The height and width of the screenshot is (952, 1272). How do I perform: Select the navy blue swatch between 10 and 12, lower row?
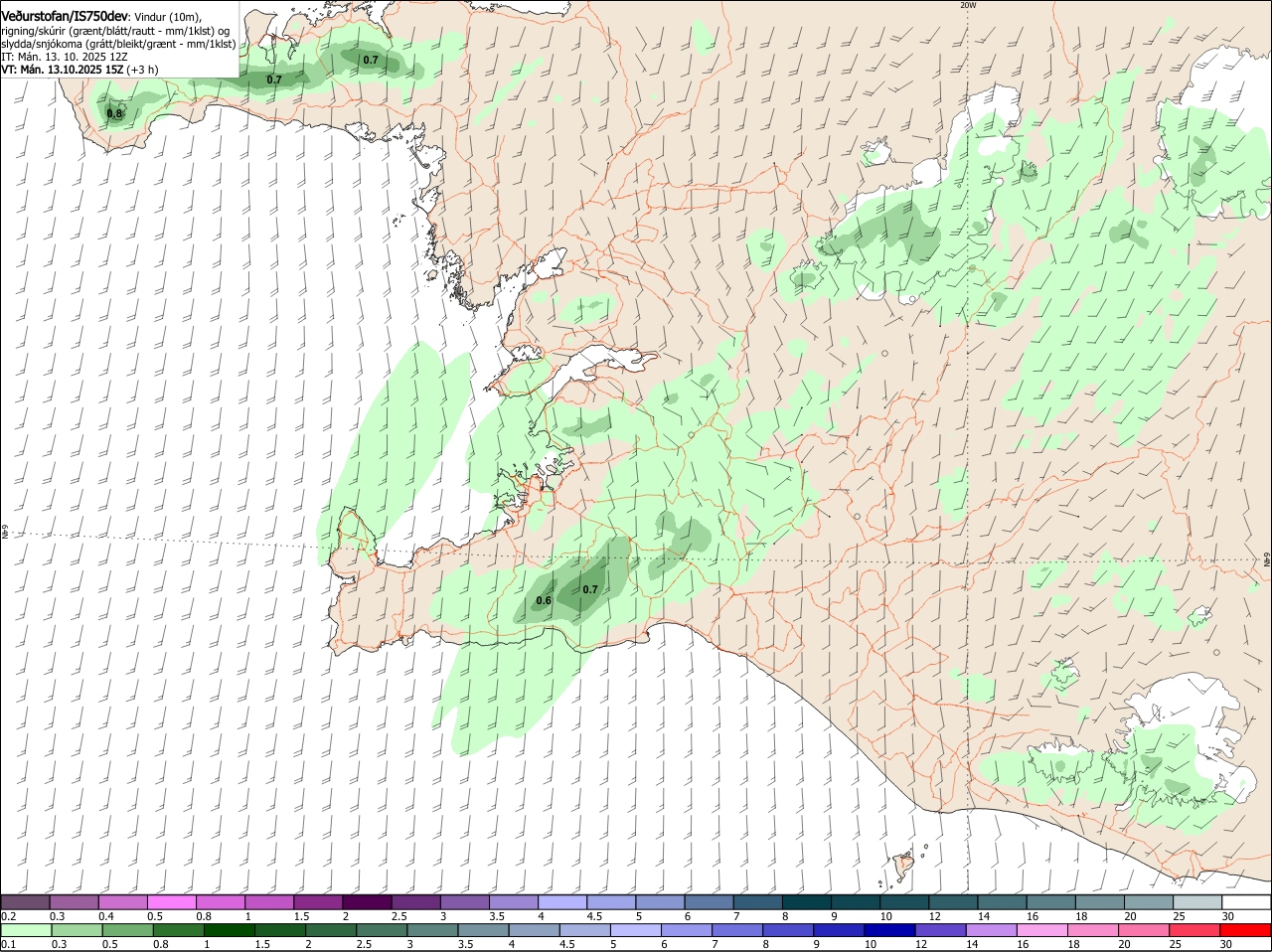click(x=890, y=930)
